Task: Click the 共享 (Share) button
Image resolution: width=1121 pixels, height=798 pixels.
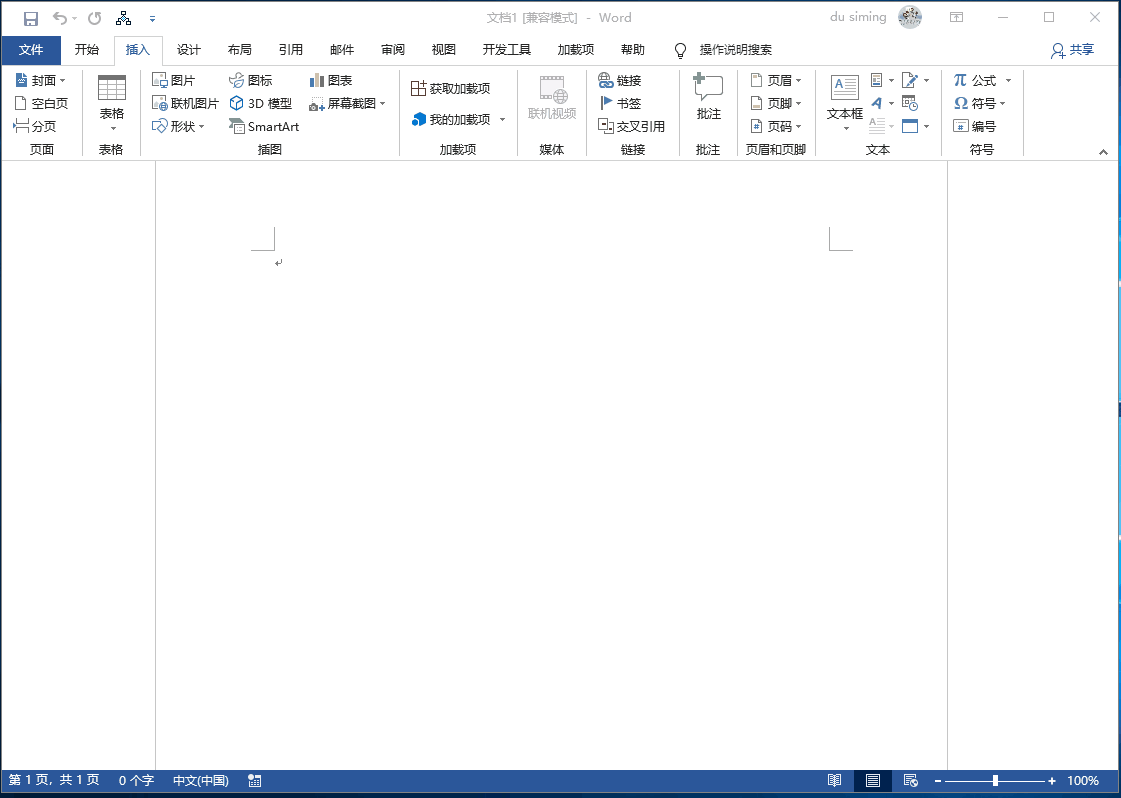Action: click(1072, 50)
